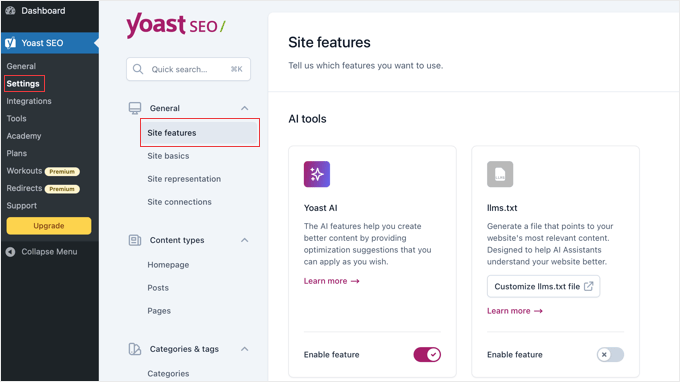Viewport: 680px width, 382px height.
Task: Follow Learn more link under Yoast AI
Action: (x=332, y=281)
